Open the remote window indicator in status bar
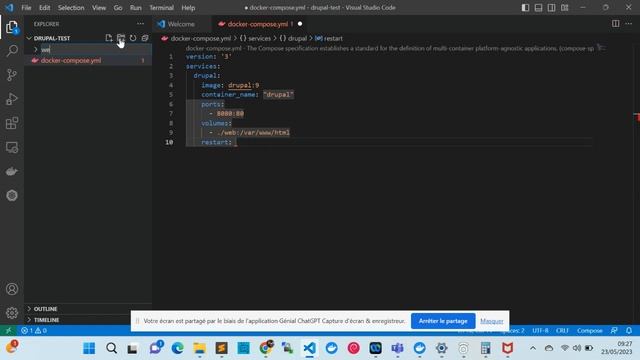 (8, 331)
